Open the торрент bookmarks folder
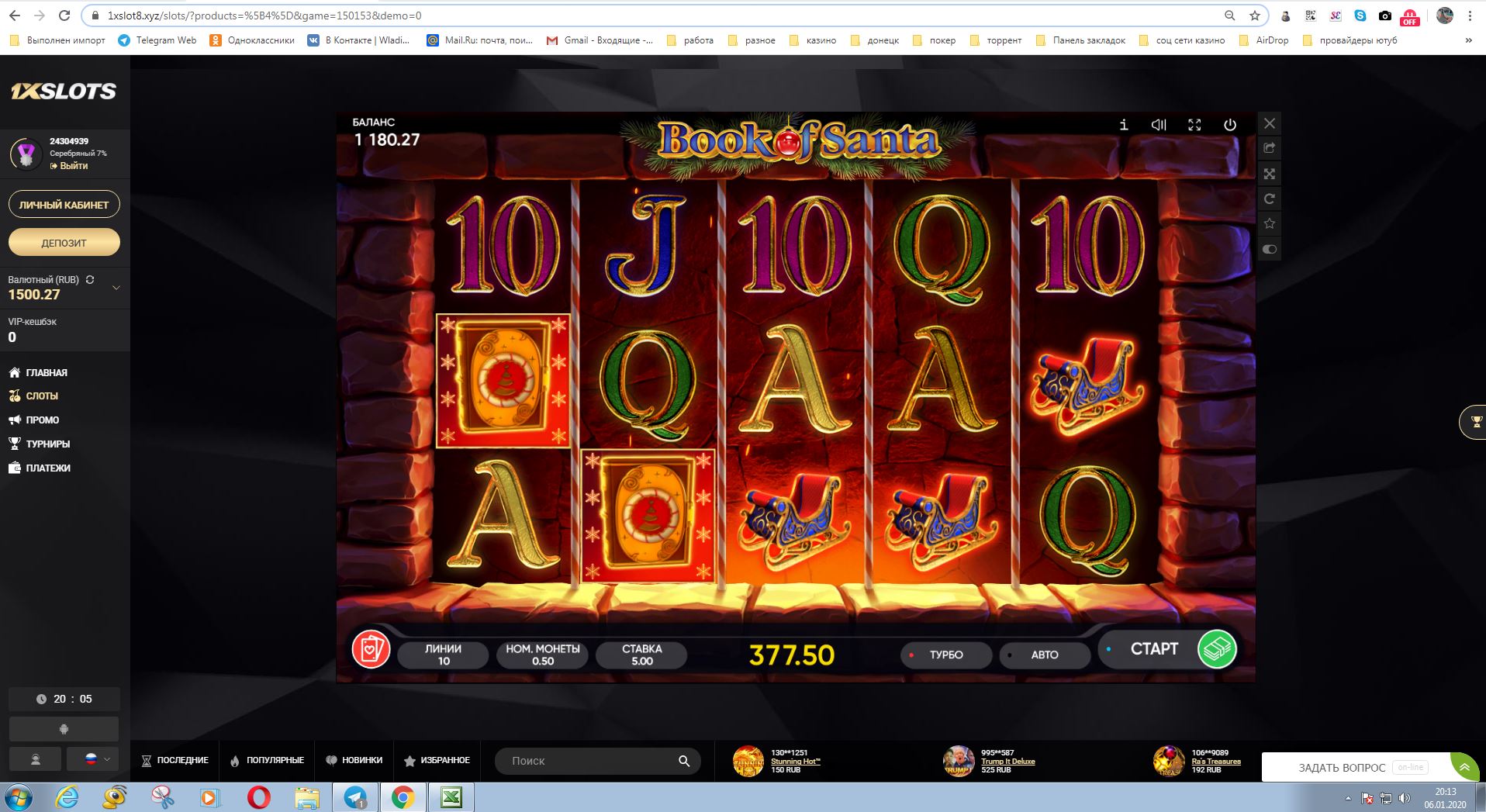 995,40
